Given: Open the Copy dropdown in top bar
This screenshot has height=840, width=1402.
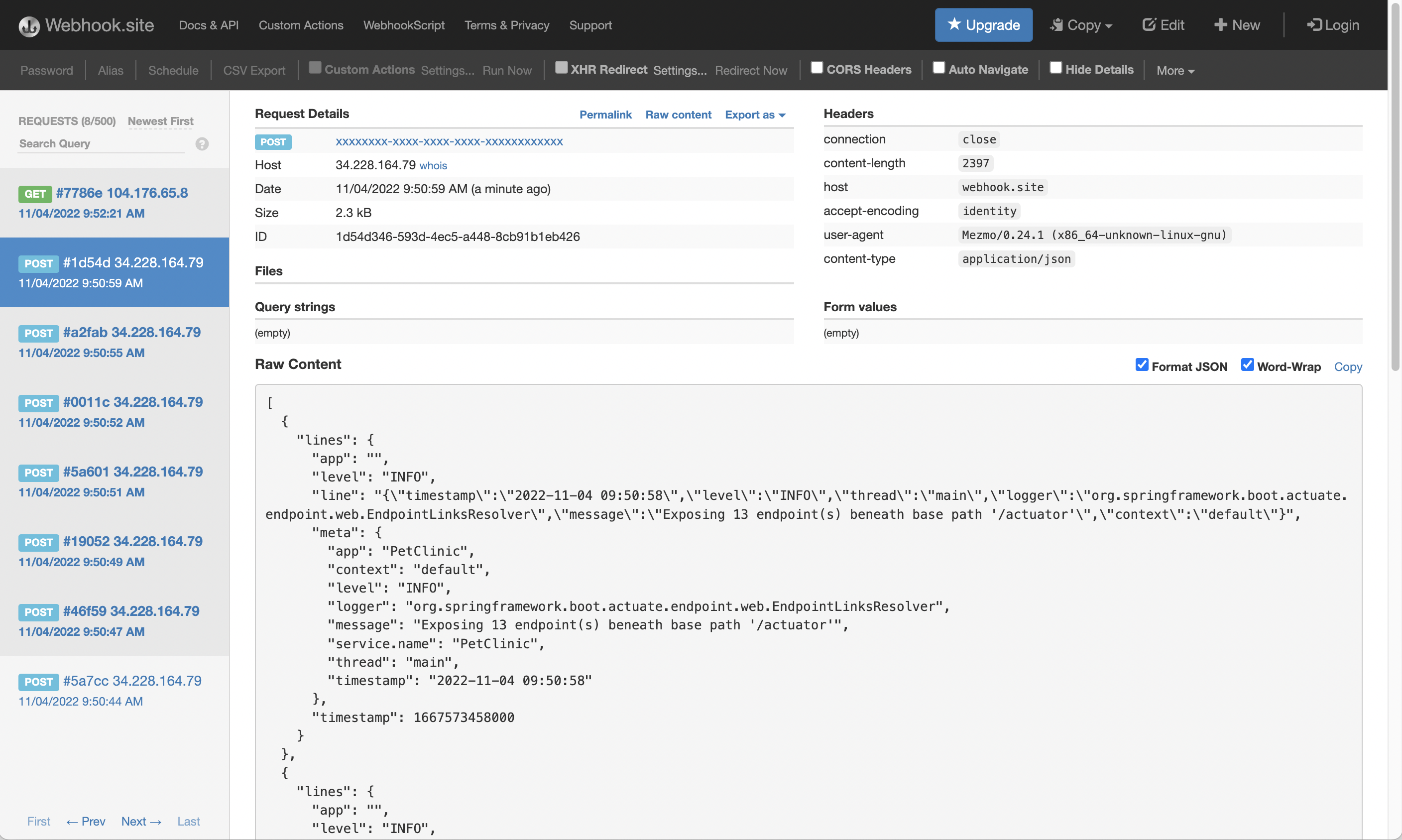Looking at the screenshot, I should (x=1081, y=25).
